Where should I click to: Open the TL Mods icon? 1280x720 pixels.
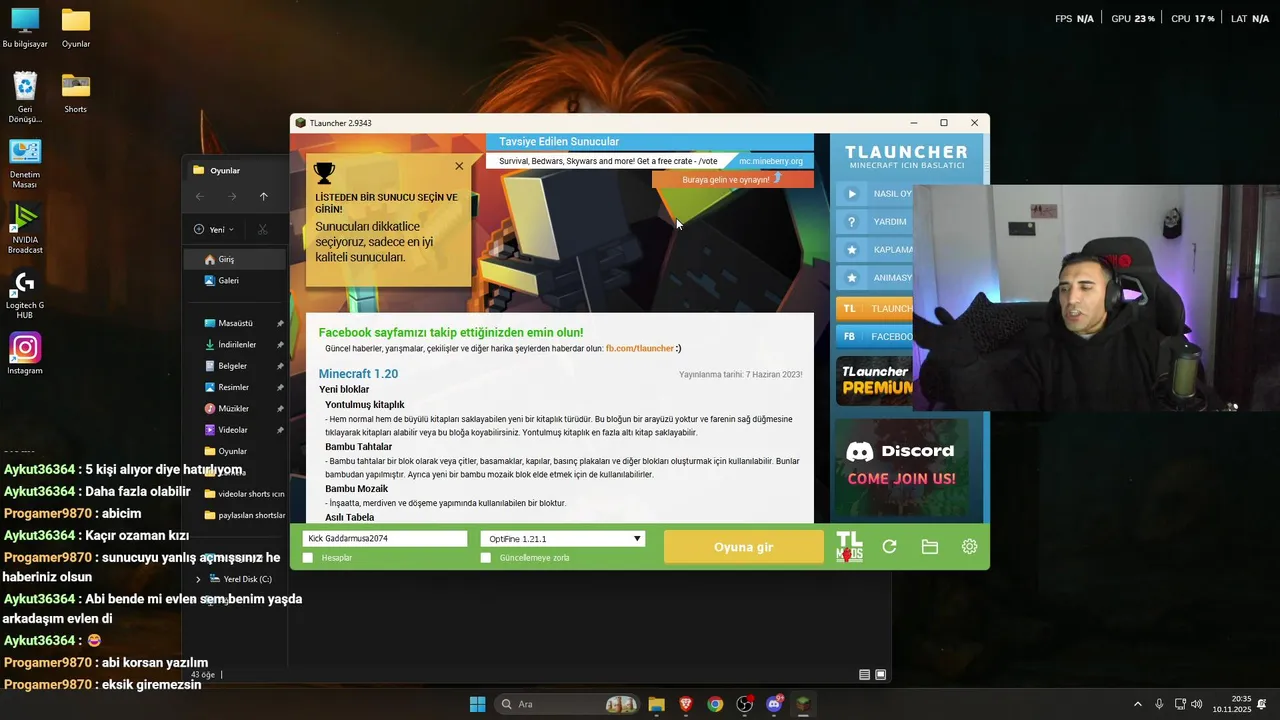[x=849, y=547]
